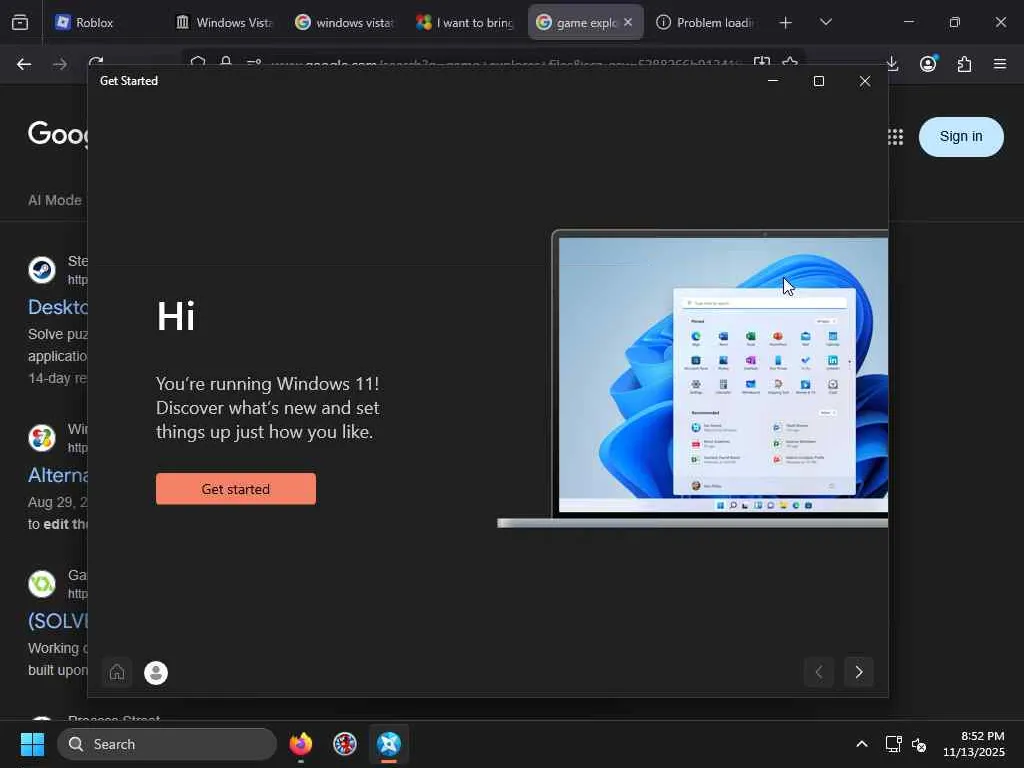This screenshot has height=768, width=1024.
Task: Click the orange Get started button
Action: (236, 488)
